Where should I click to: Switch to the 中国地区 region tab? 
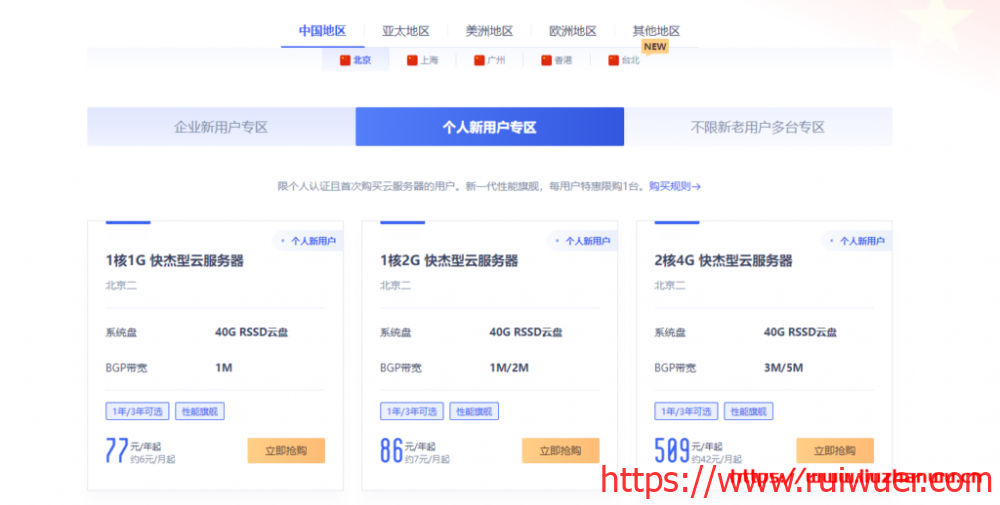(x=322, y=31)
